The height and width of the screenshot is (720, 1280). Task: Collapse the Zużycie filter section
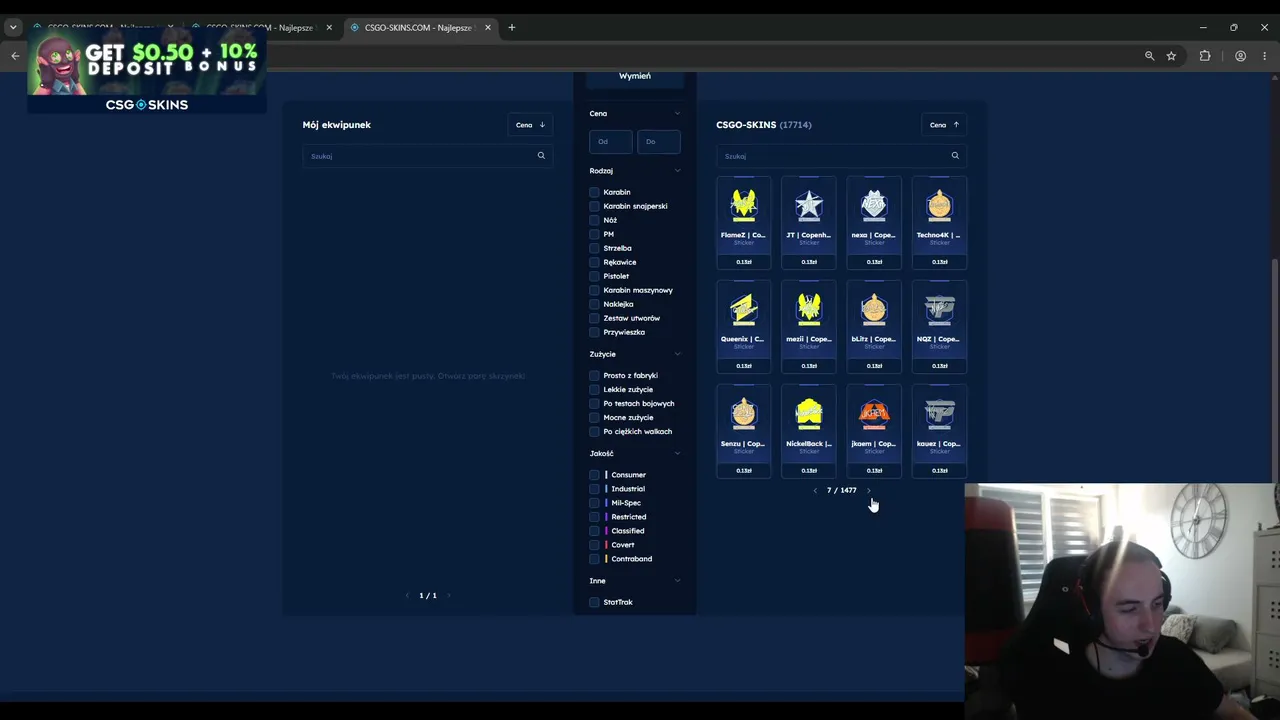pyautogui.click(x=677, y=354)
